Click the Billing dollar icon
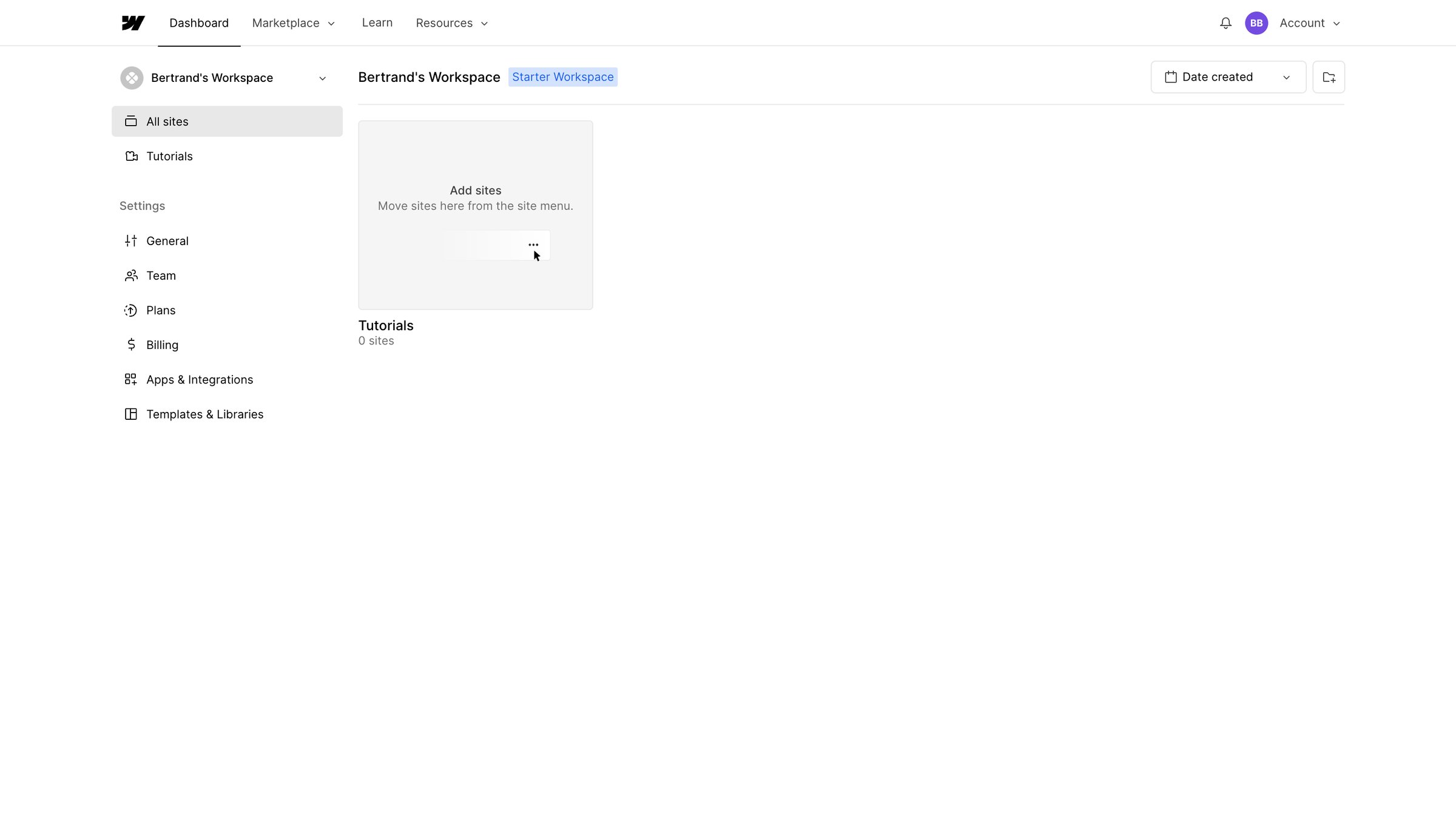1456x827 pixels. click(x=131, y=345)
